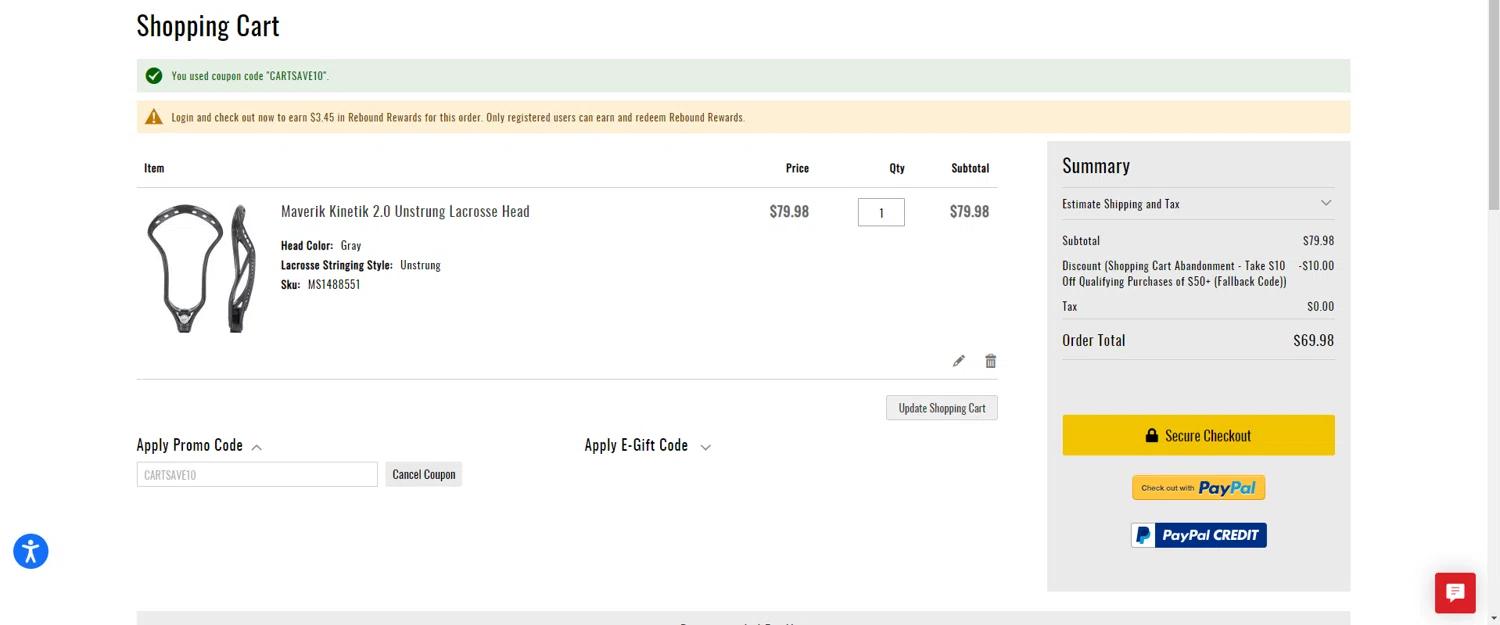Click the pencil edit icon for cart item
This screenshot has width=1500, height=625.
point(959,361)
